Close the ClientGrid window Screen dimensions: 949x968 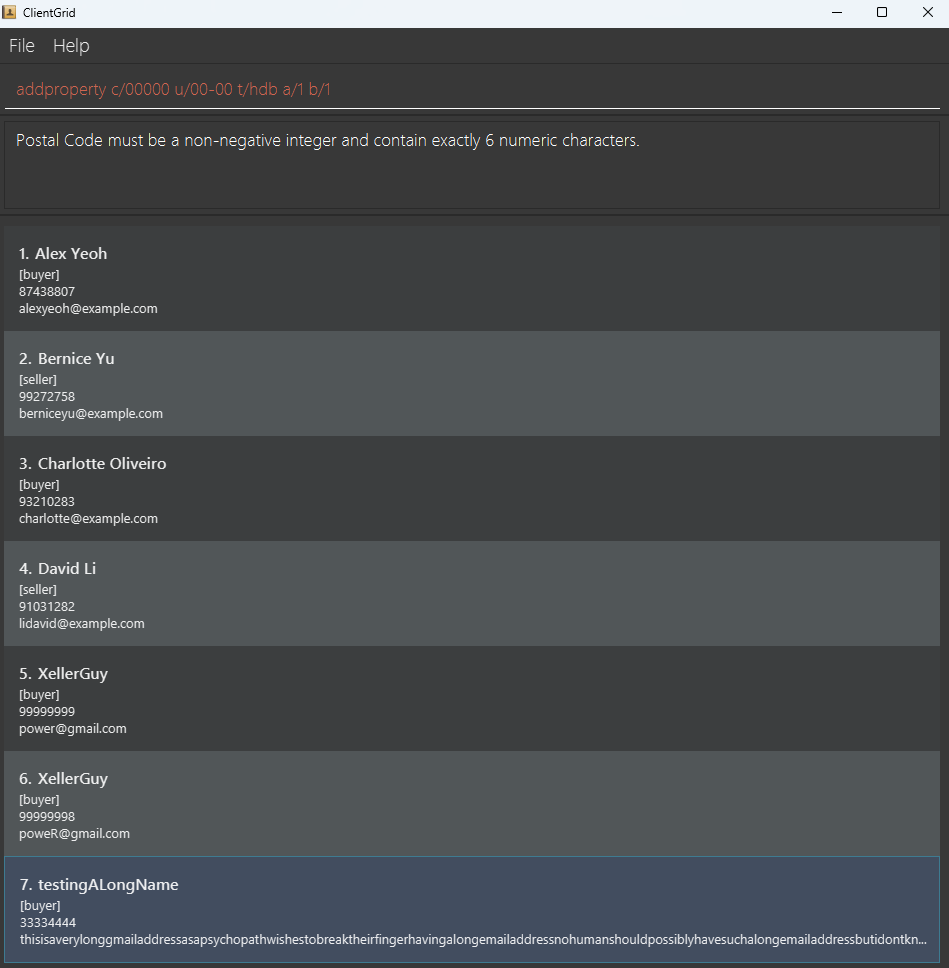pyautogui.click(x=927, y=12)
